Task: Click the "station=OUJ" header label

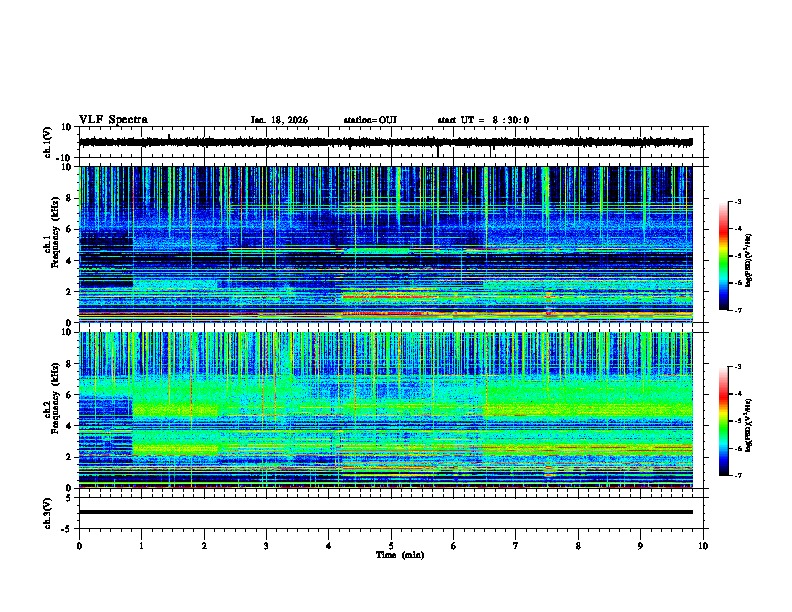Action: coord(370,120)
